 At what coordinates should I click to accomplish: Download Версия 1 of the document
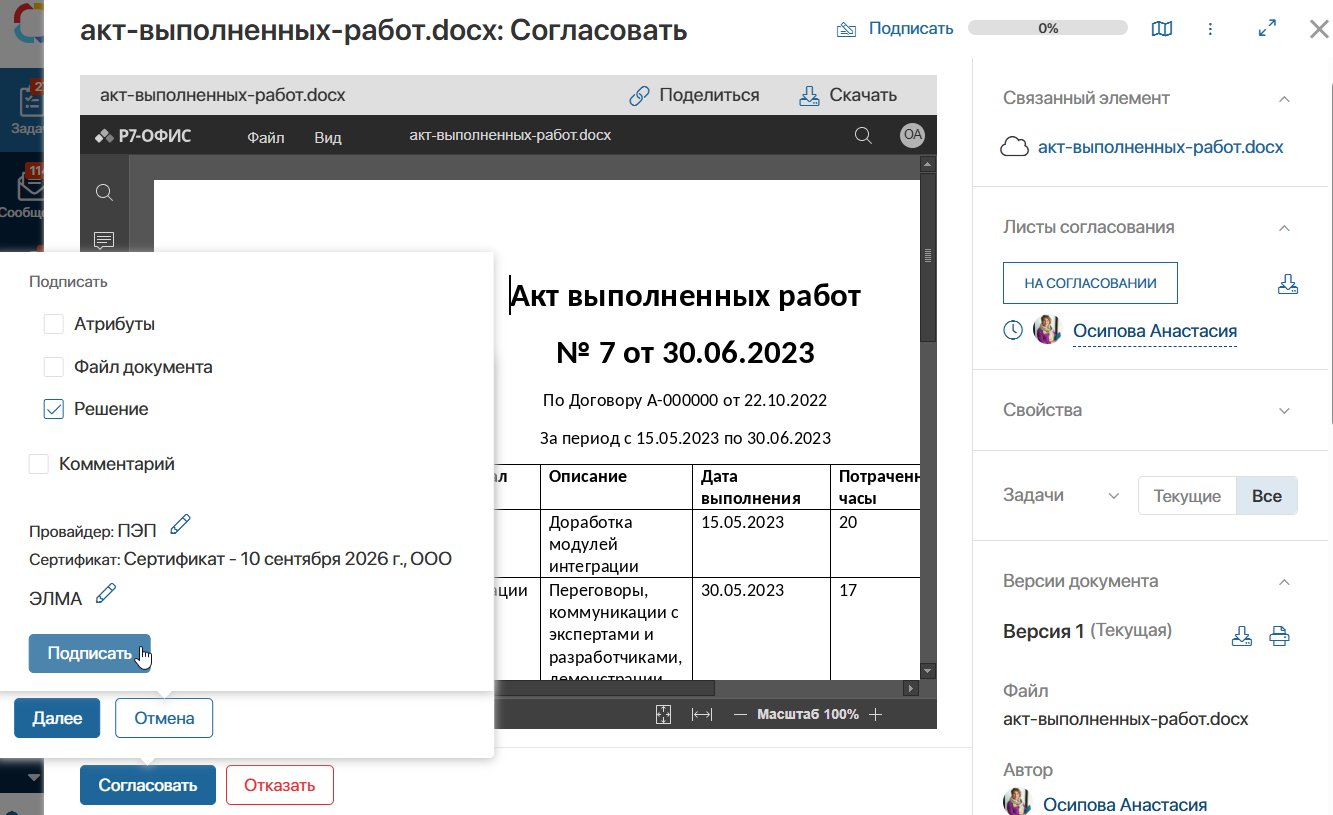(1242, 636)
